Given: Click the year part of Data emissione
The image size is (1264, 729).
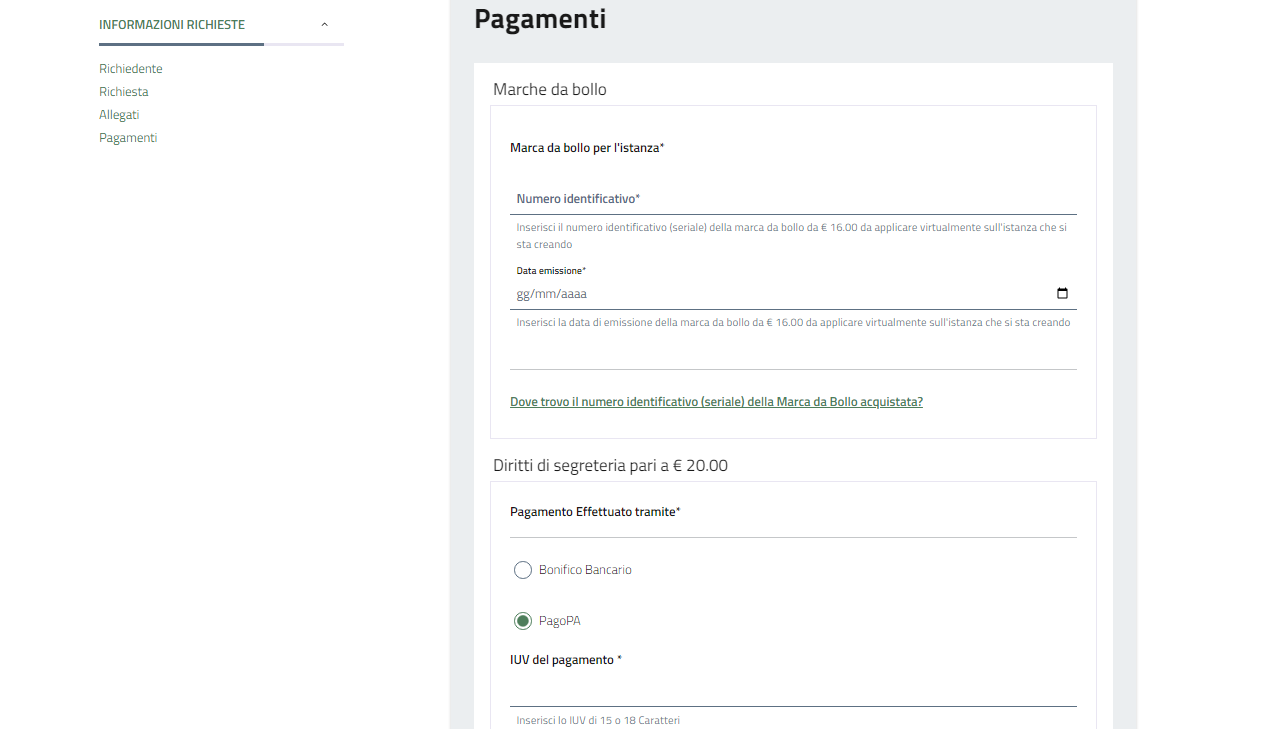Looking at the screenshot, I should pyautogui.click(x=573, y=294).
